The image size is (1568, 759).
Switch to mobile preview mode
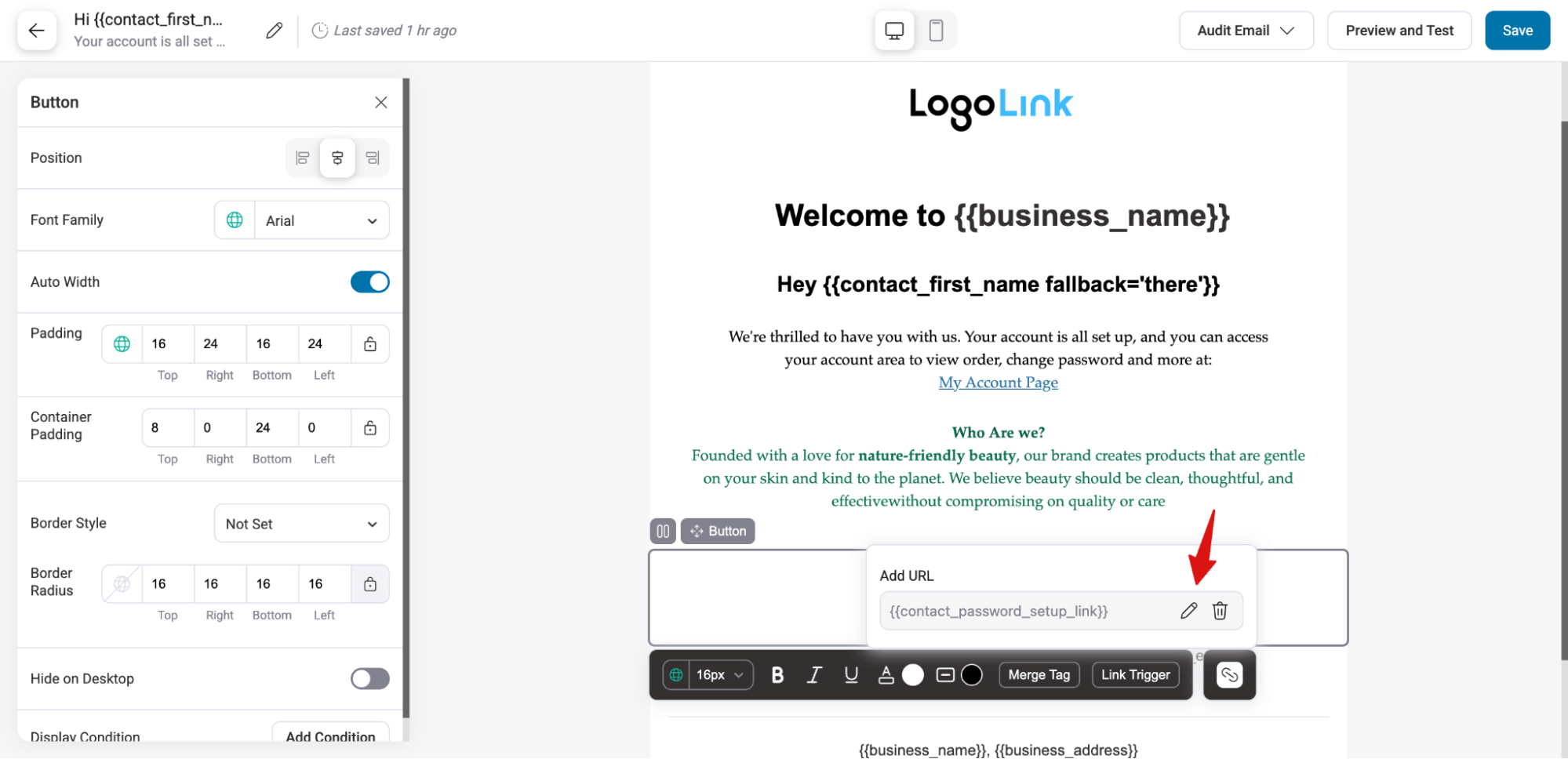(x=937, y=30)
